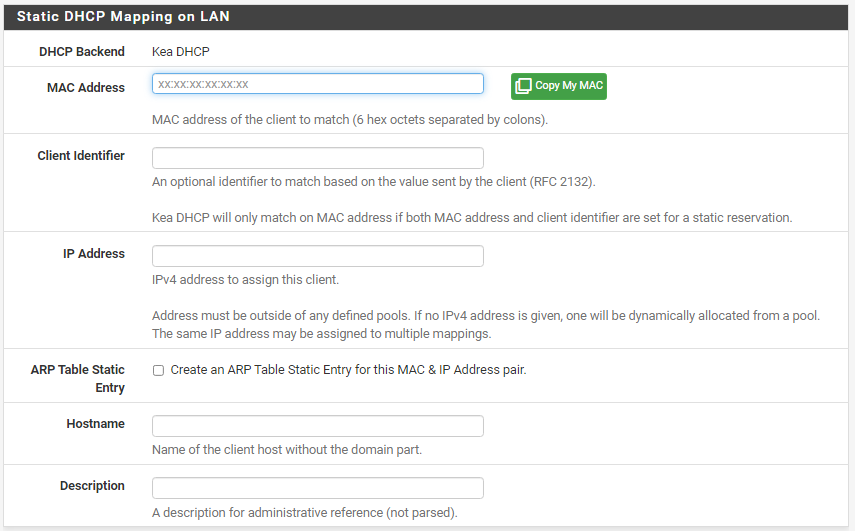Click the MAC Address field label
This screenshot has height=531, width=855.
86,88
